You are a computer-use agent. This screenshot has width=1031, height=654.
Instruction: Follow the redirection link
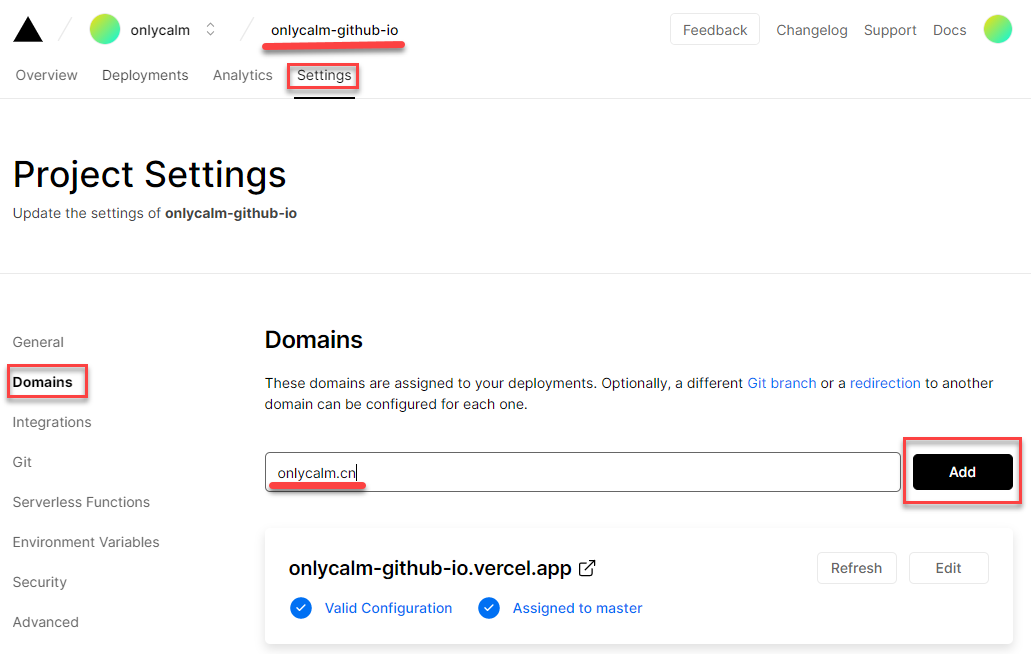[x=885, y=383]
